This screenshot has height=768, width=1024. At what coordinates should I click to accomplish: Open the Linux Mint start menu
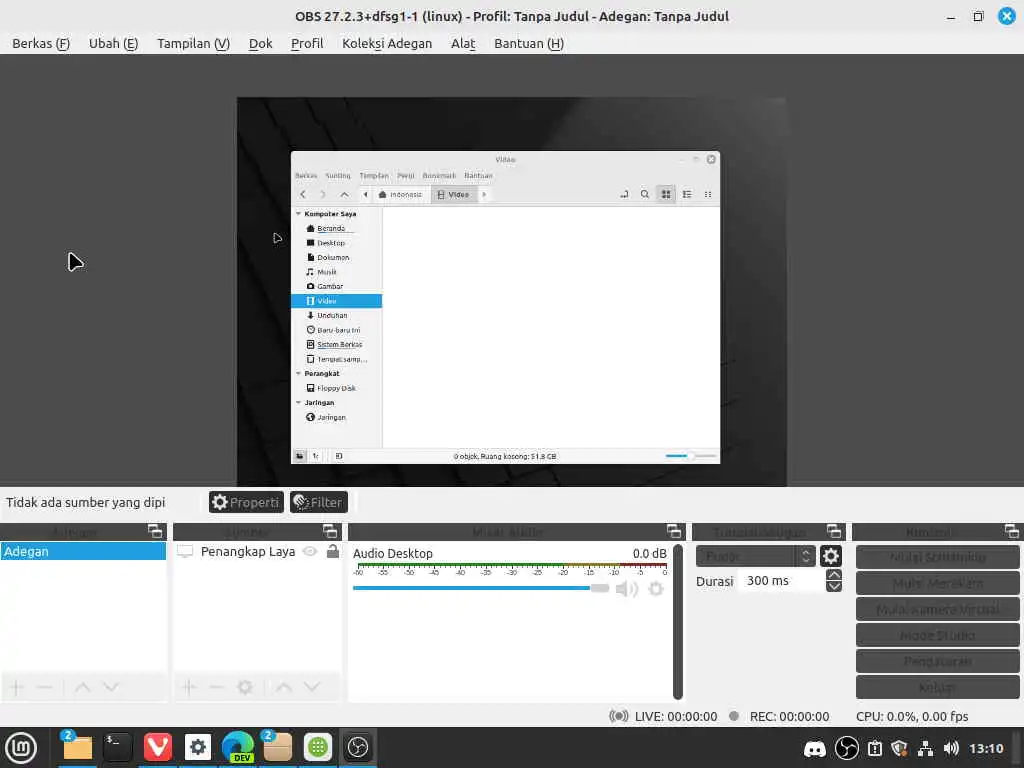pos(21,748)
